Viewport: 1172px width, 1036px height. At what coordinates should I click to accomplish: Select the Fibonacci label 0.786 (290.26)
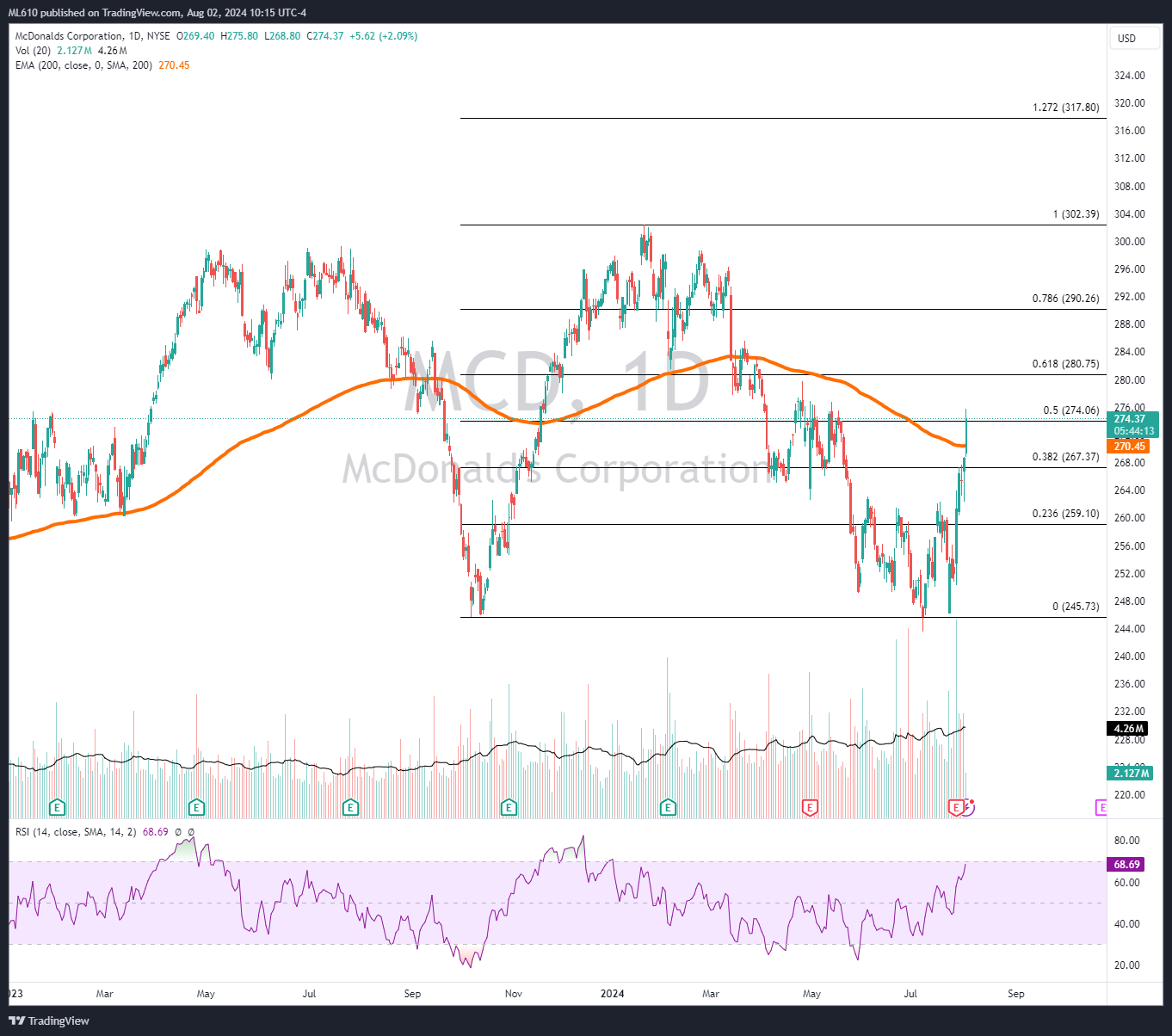click(1065, 299)
